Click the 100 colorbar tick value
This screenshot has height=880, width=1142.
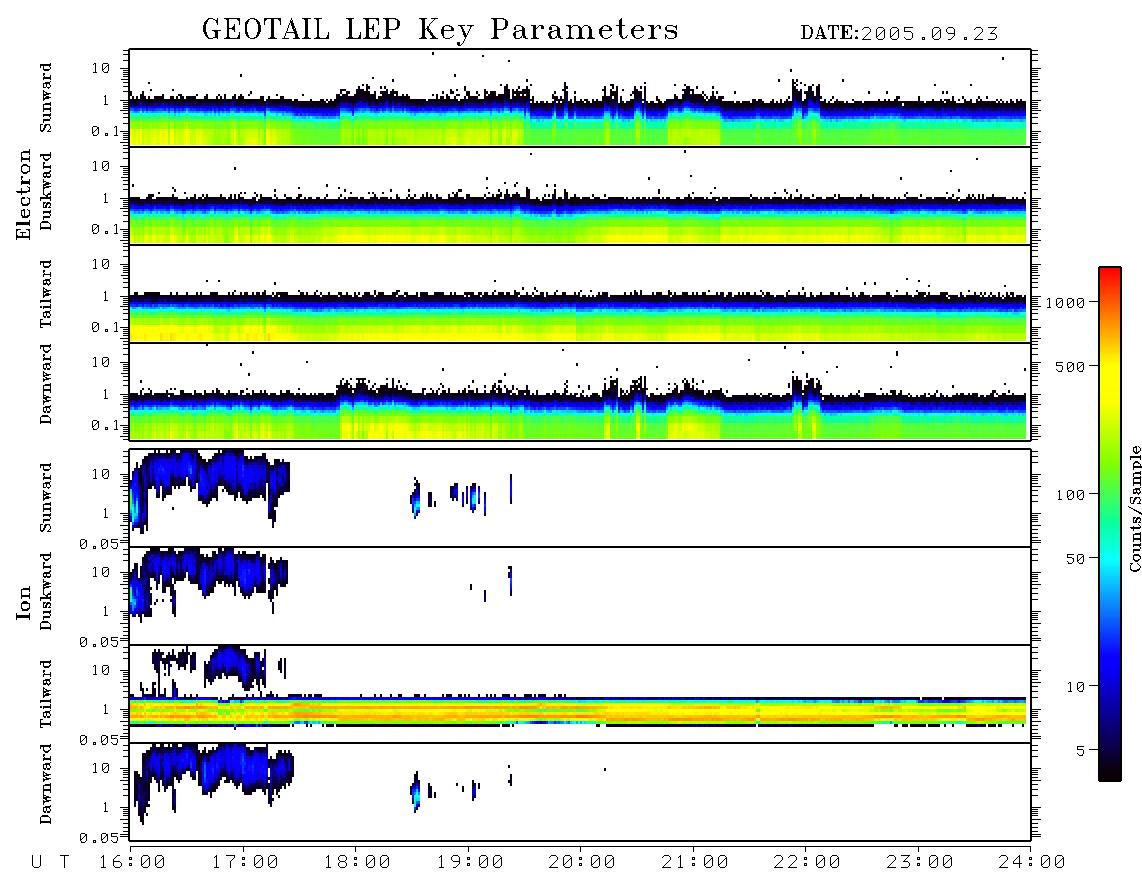[x=1070, y=495]
